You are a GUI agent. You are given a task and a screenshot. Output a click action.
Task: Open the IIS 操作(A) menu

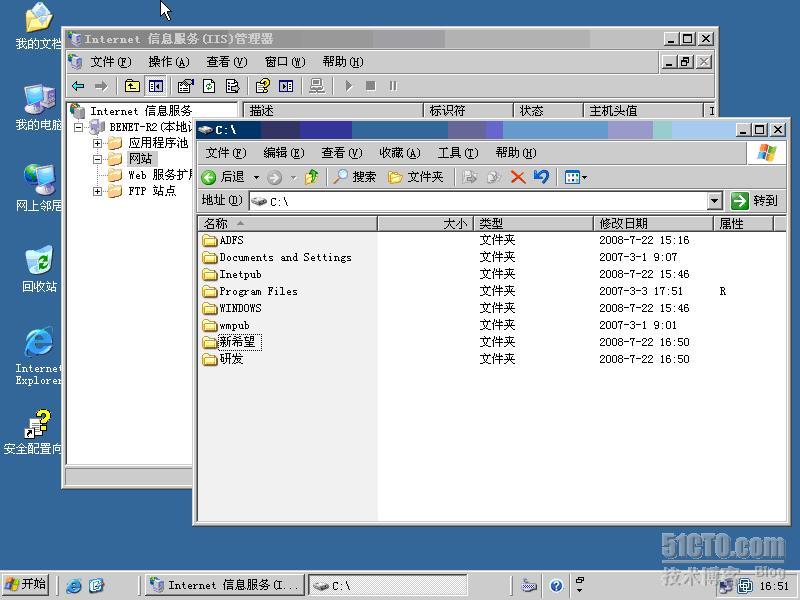(169, 62)
